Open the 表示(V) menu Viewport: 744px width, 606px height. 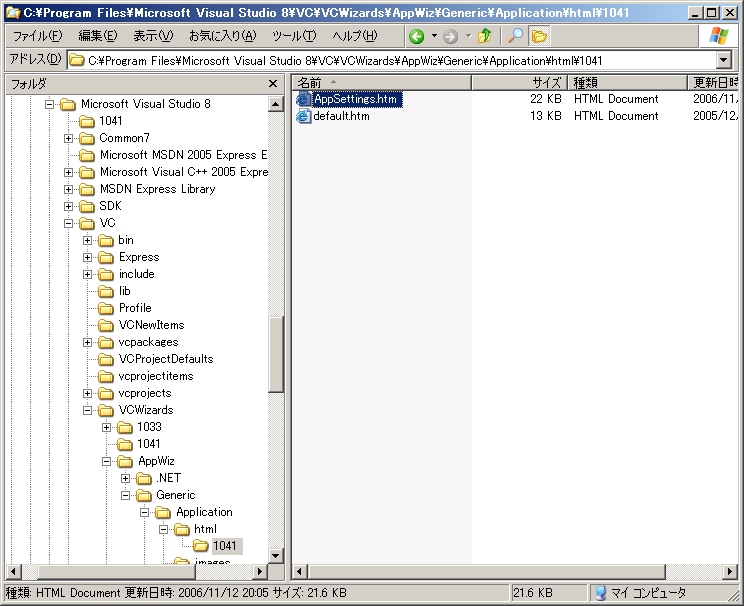click(153, 36)
